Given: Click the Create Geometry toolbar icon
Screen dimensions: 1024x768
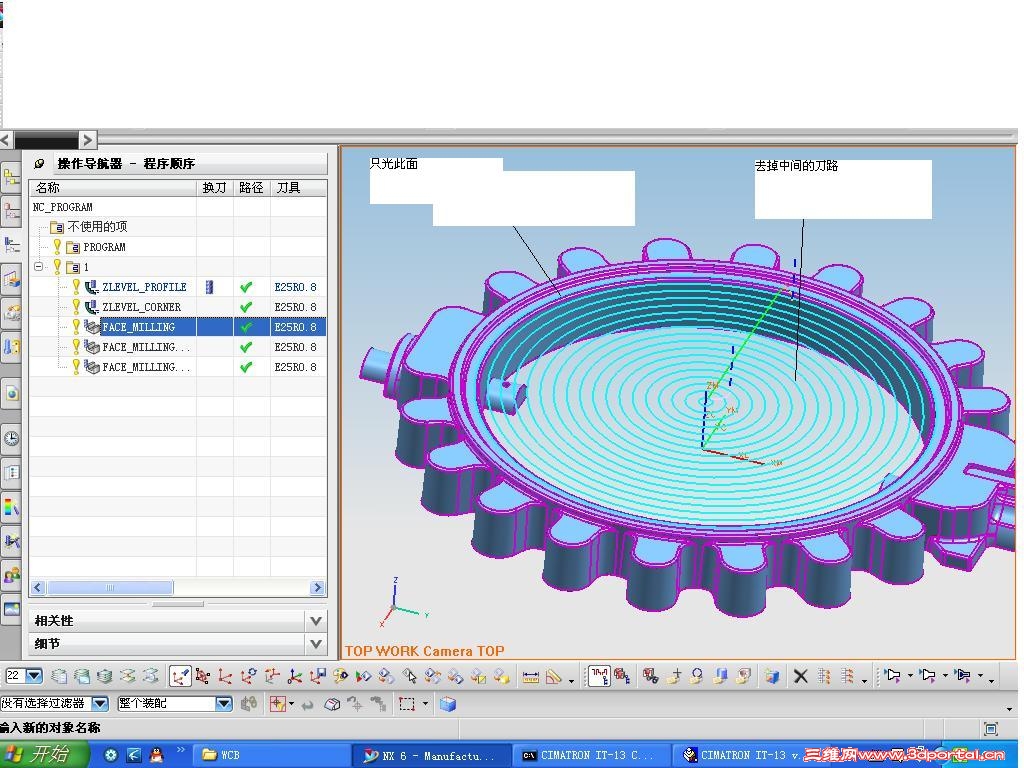Looking at the screenshot, I should pos(697,676).
